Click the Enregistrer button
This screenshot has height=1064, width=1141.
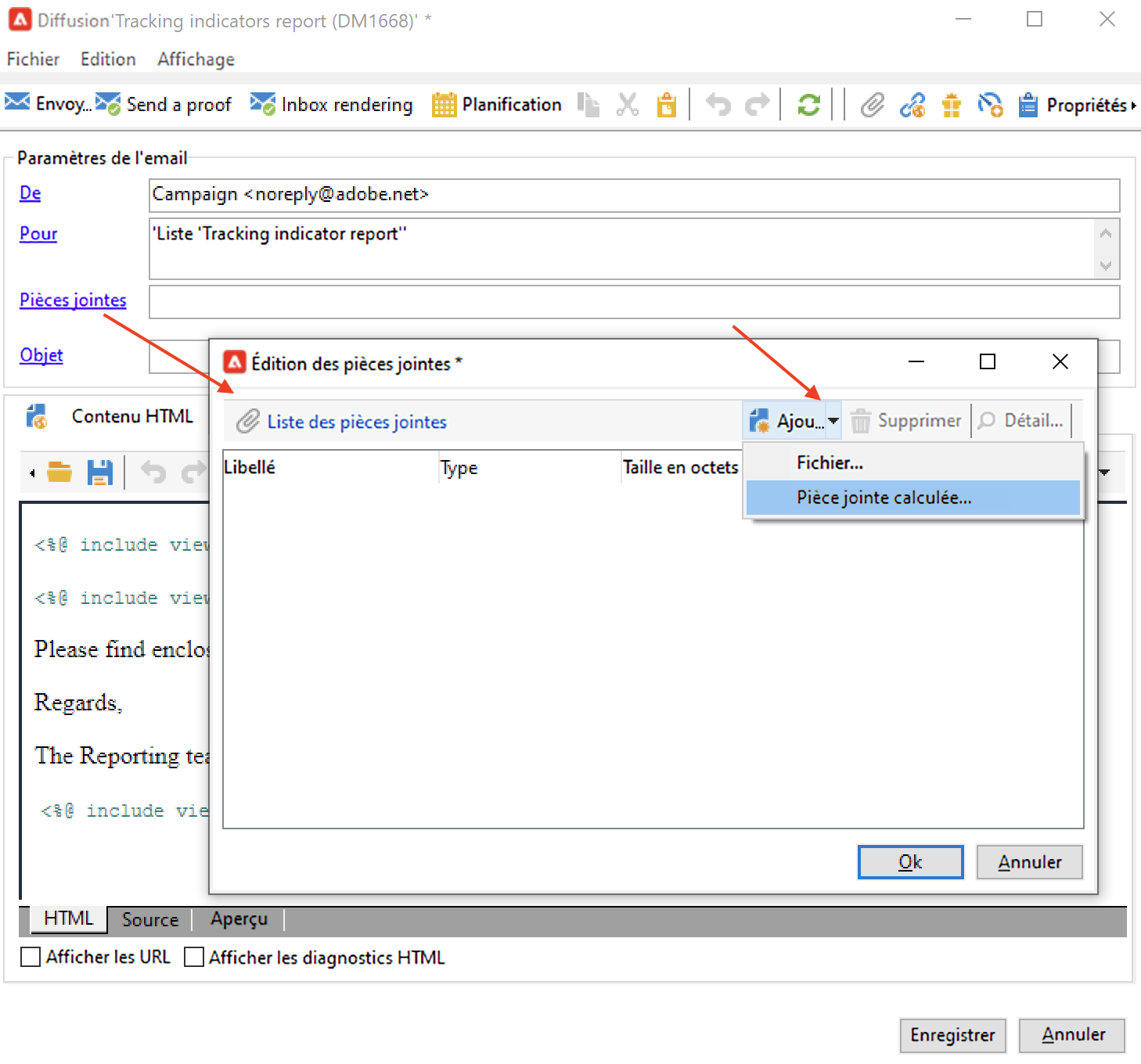pyautogui.click(x=952, y=1035)
